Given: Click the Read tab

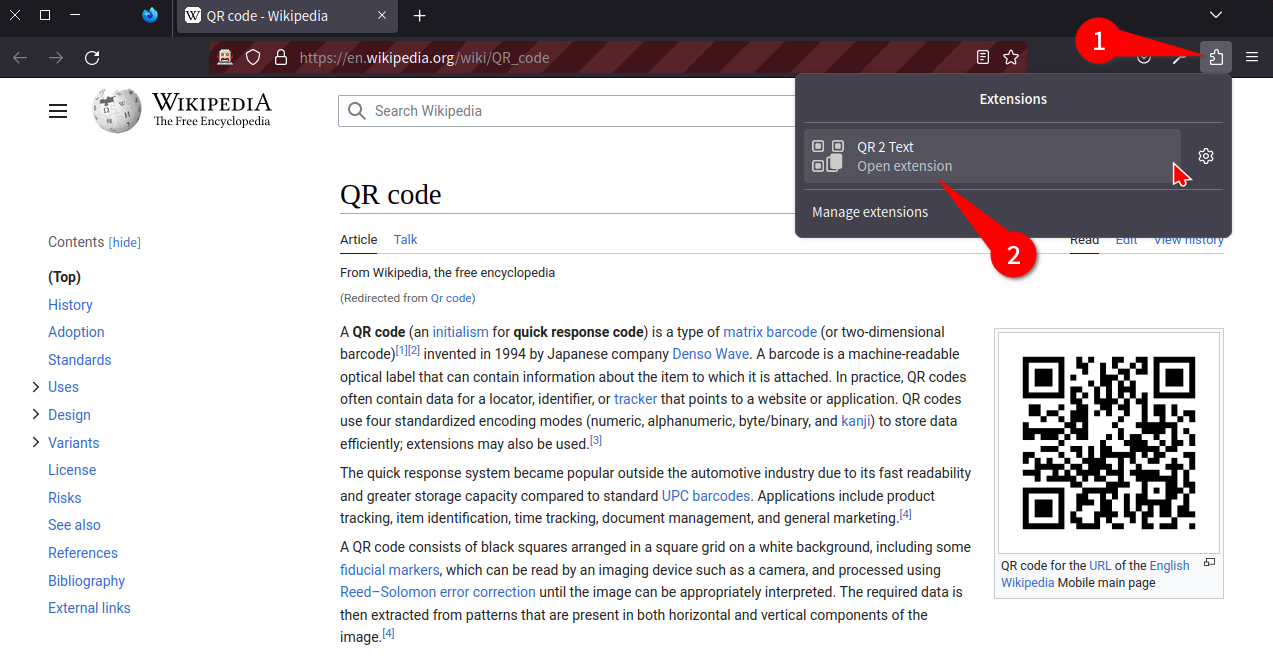Looking at the screenshot, I should (x=1084, y=240).
